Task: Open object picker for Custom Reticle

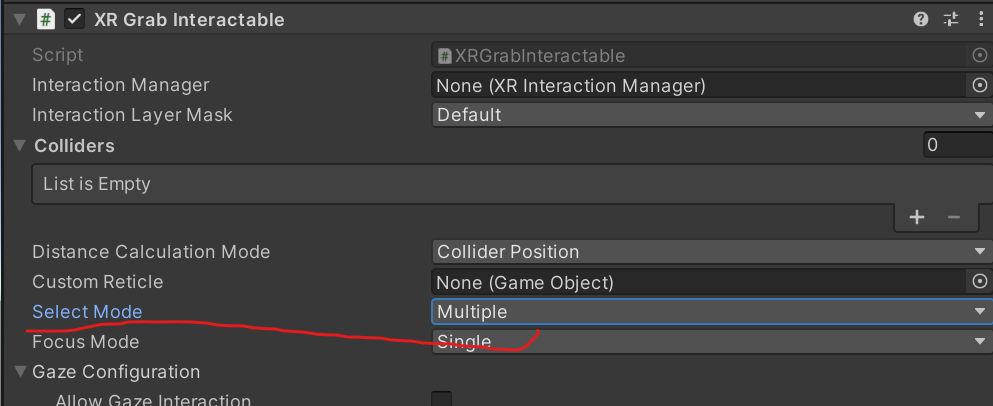Action: pyautogui.click(x=980, y=282)
